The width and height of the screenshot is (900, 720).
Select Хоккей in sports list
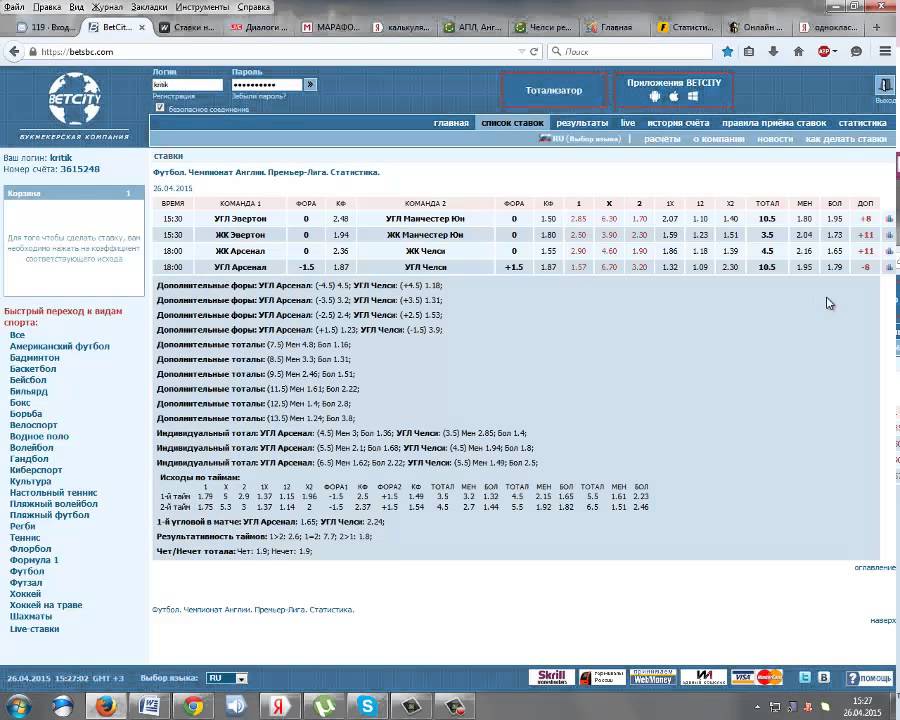[x=25, y=594]
